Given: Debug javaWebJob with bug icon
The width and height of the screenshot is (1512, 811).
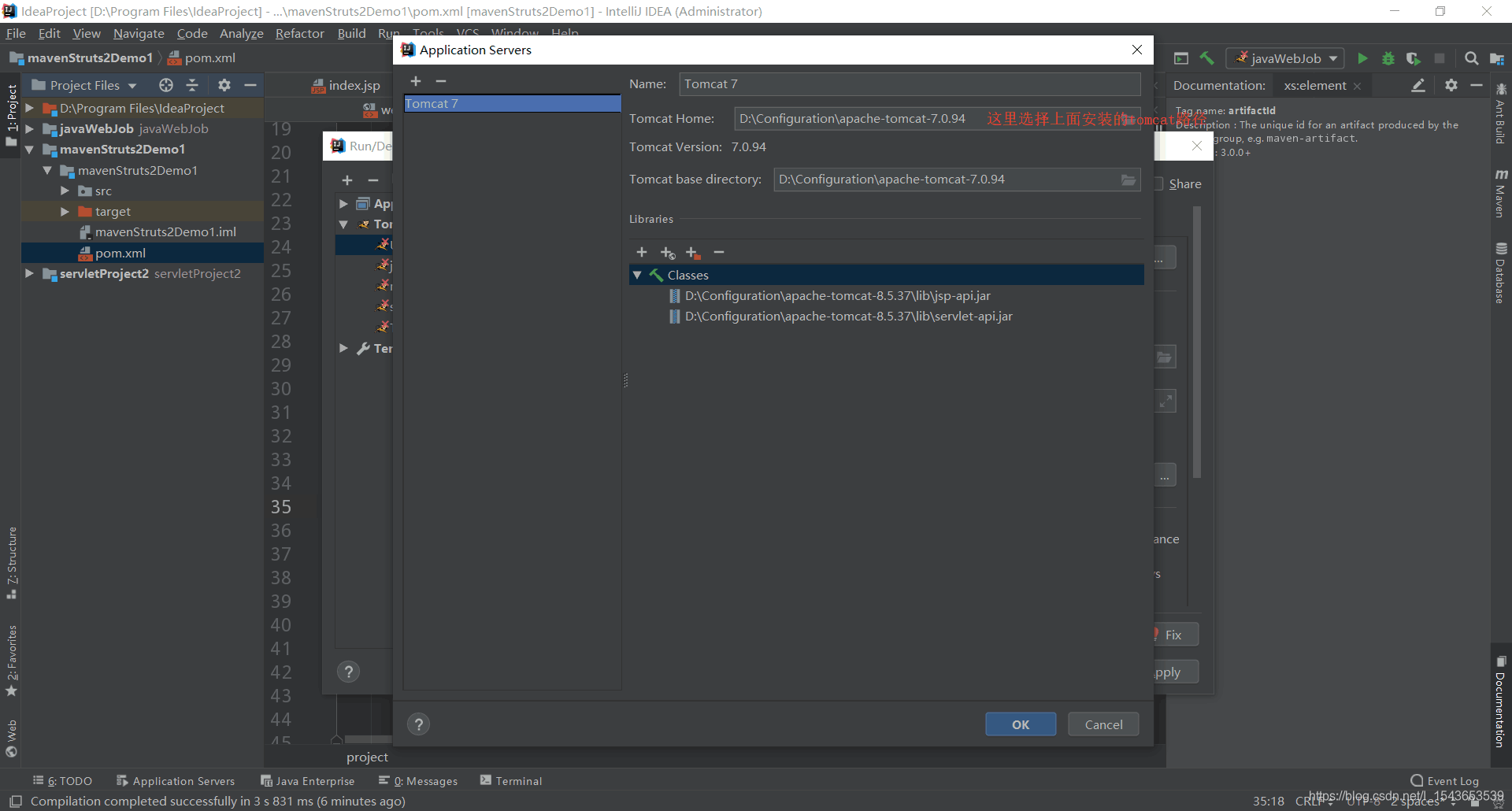Looking at the screenshot, I should 1388,58.
